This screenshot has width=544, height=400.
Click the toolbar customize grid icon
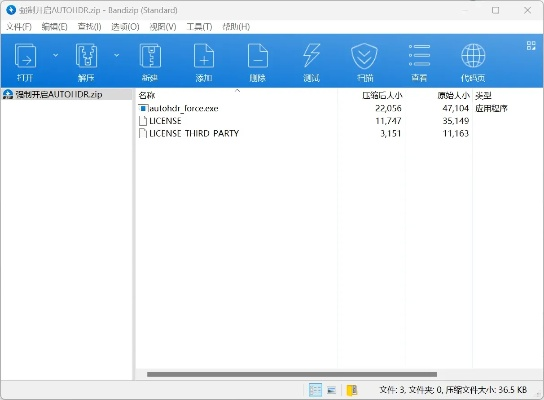[531, 45]
